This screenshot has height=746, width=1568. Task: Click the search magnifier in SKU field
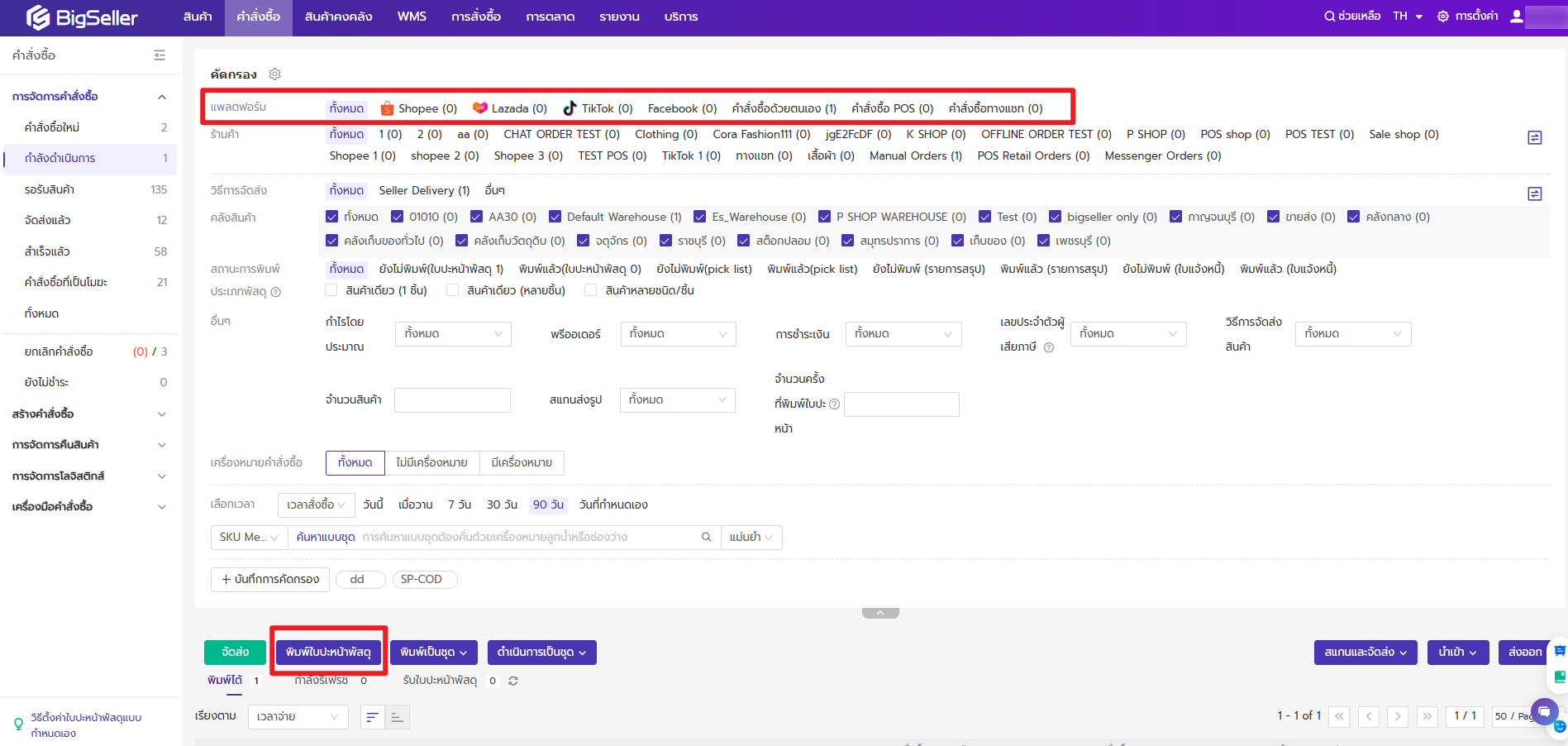click(x=706, y=538)
